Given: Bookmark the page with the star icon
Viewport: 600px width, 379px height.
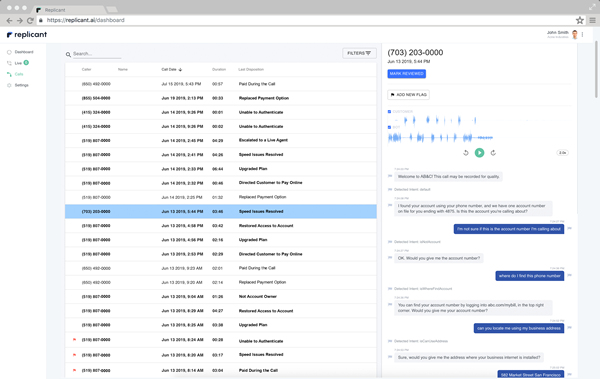Looking at the screenshot, I should [580, 20].
